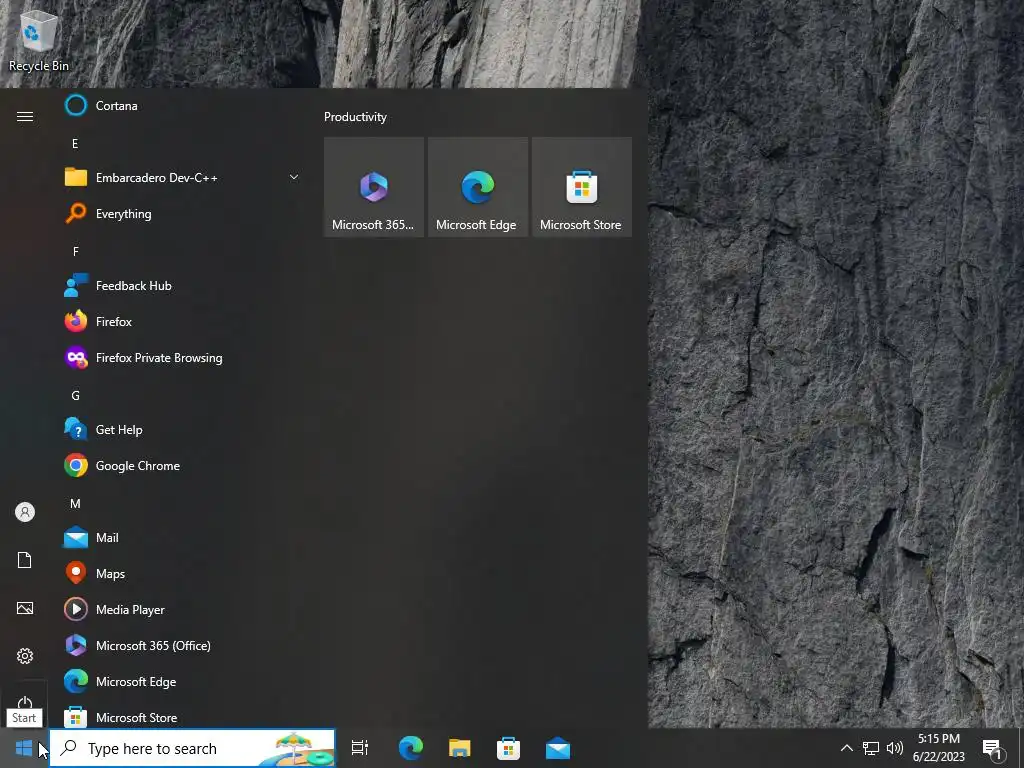This screenshot has width=1024, height=768.
Task: Open Mail from the taskbar
Action: [x=558, y=748]
